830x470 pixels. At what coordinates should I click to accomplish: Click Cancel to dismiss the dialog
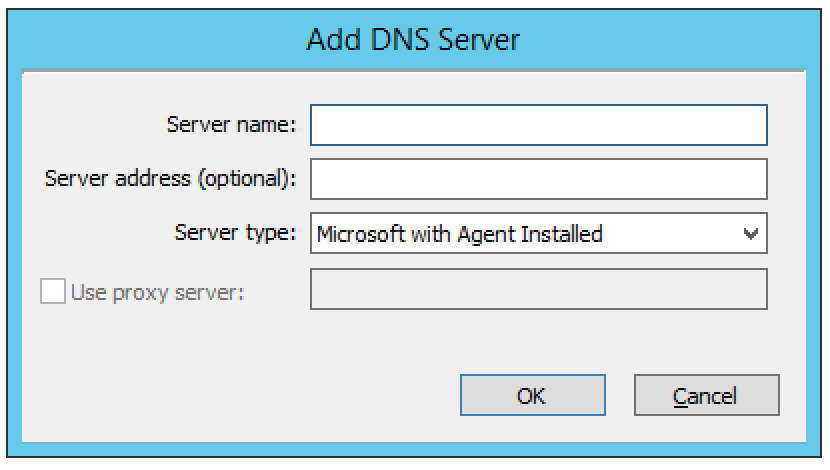(x=705, y=395)
